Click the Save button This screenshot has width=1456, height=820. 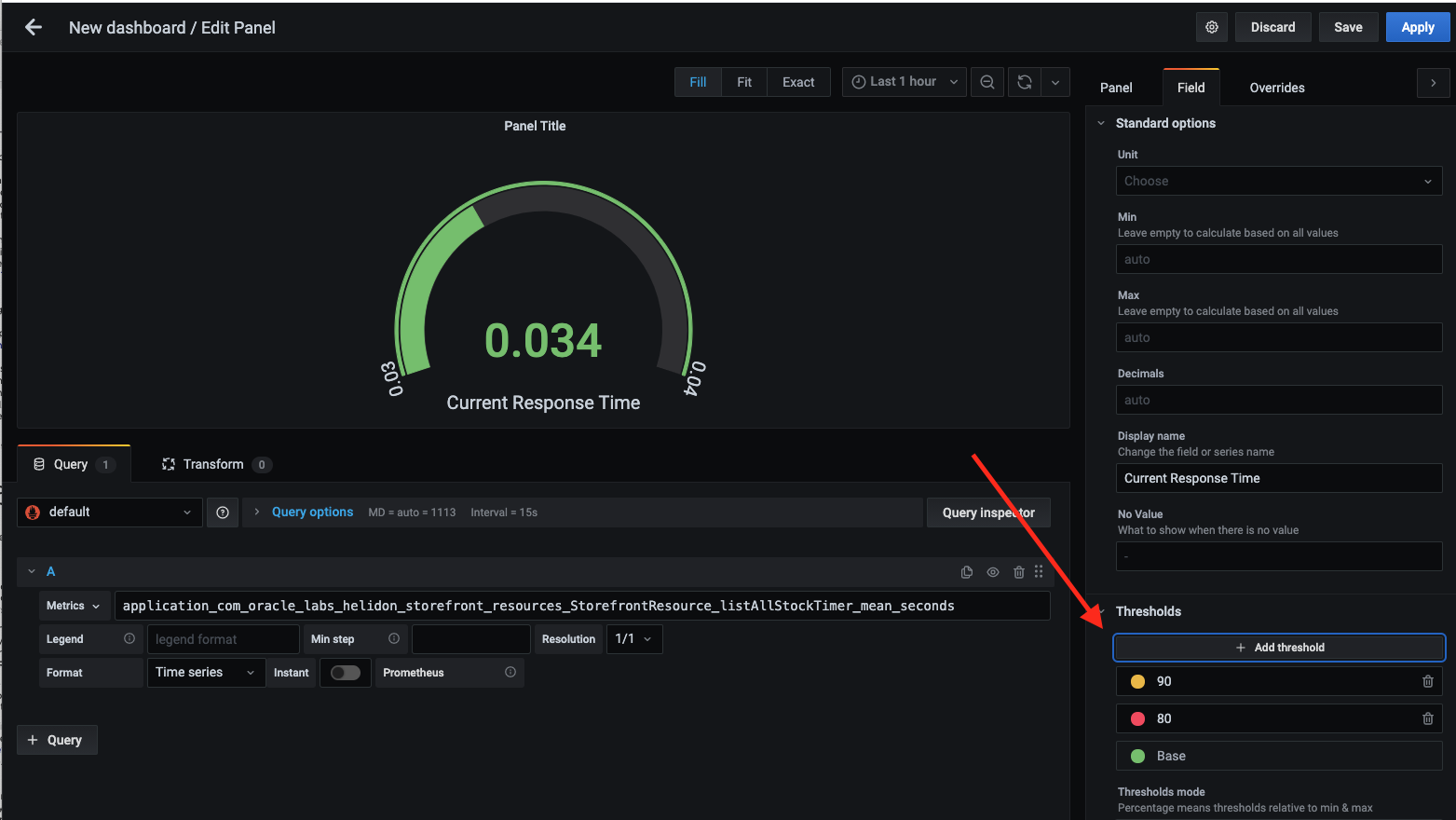pyautogui.click(x=1348, y=27)
